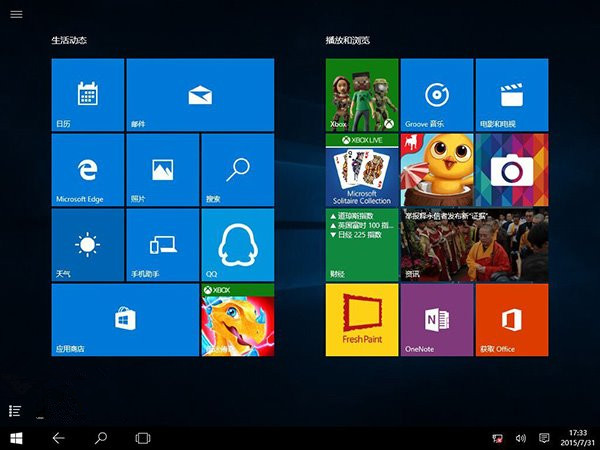
Task: Open the 搜索 search tile
Action: (238, 170)
